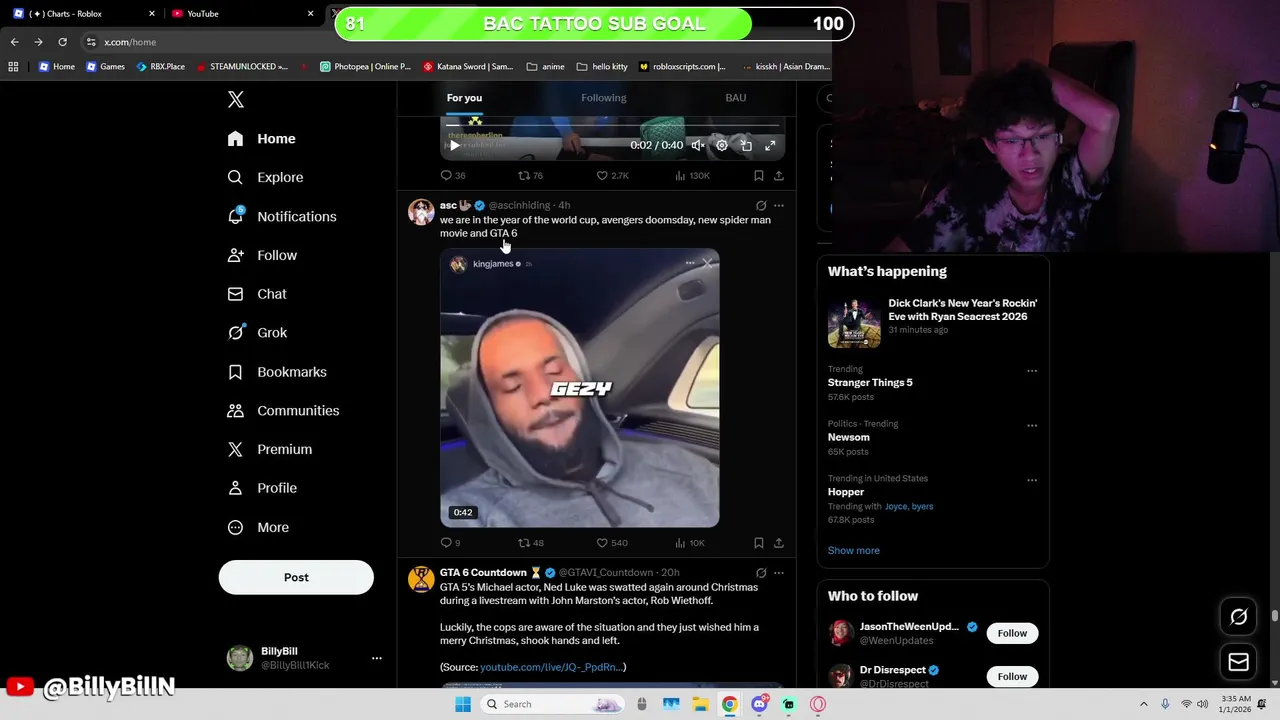The width and height of the screenshot is (1280, 720).
Task: Open @ascinhiding handle link
Action: point(519,205)
